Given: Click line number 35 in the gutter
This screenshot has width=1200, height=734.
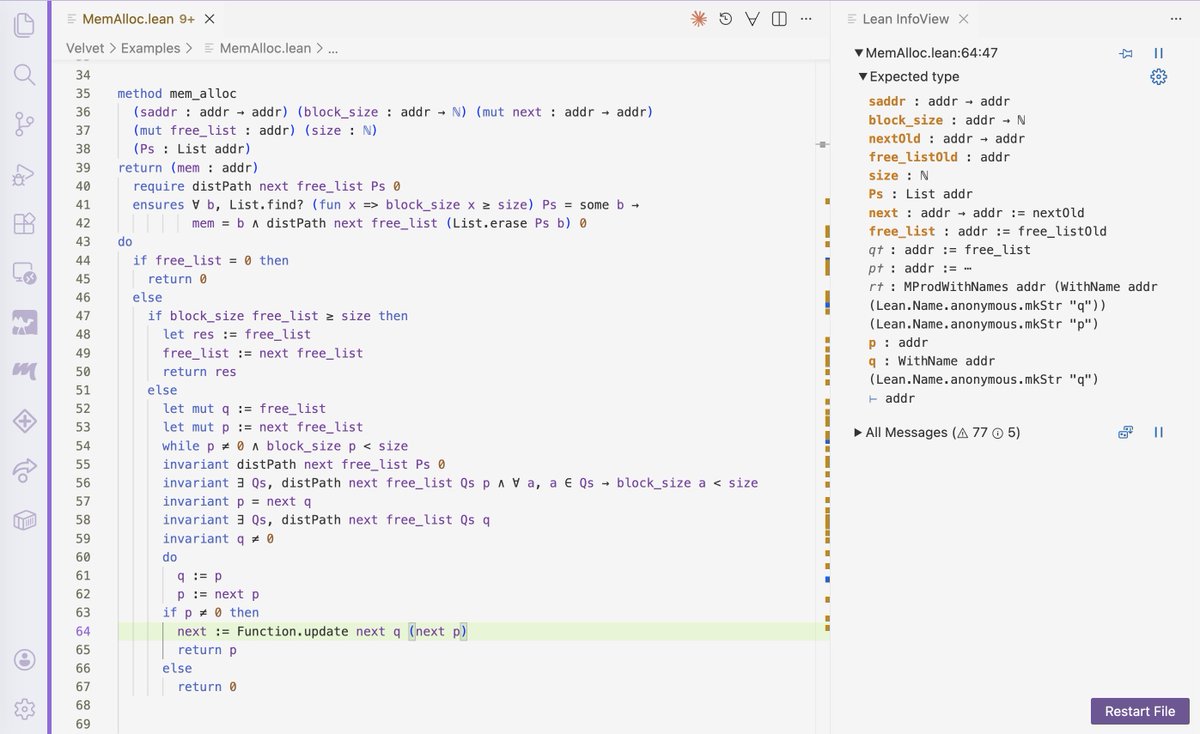Looking at the screenshot, I should click(x=82, y=93).
